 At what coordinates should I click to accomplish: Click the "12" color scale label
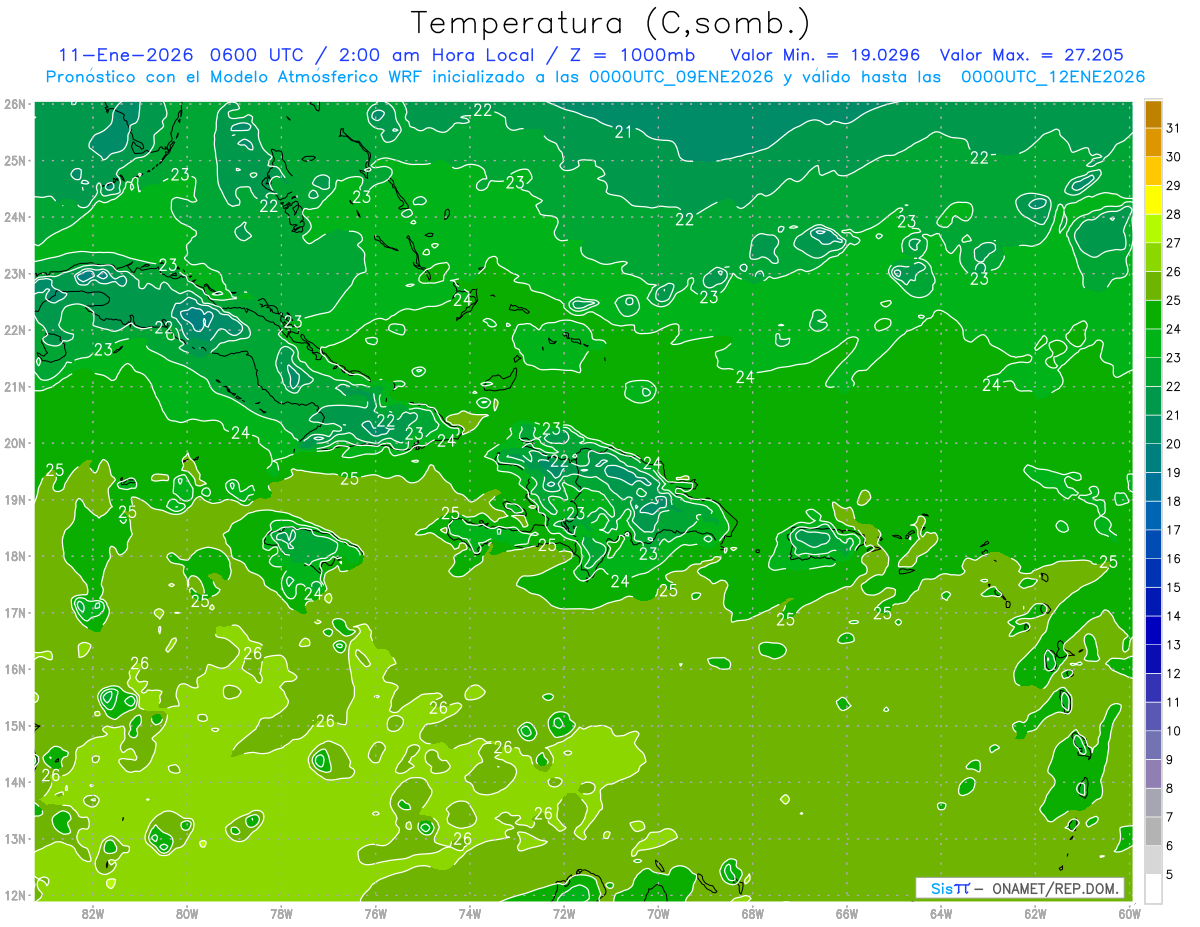tap(1174, 673)
